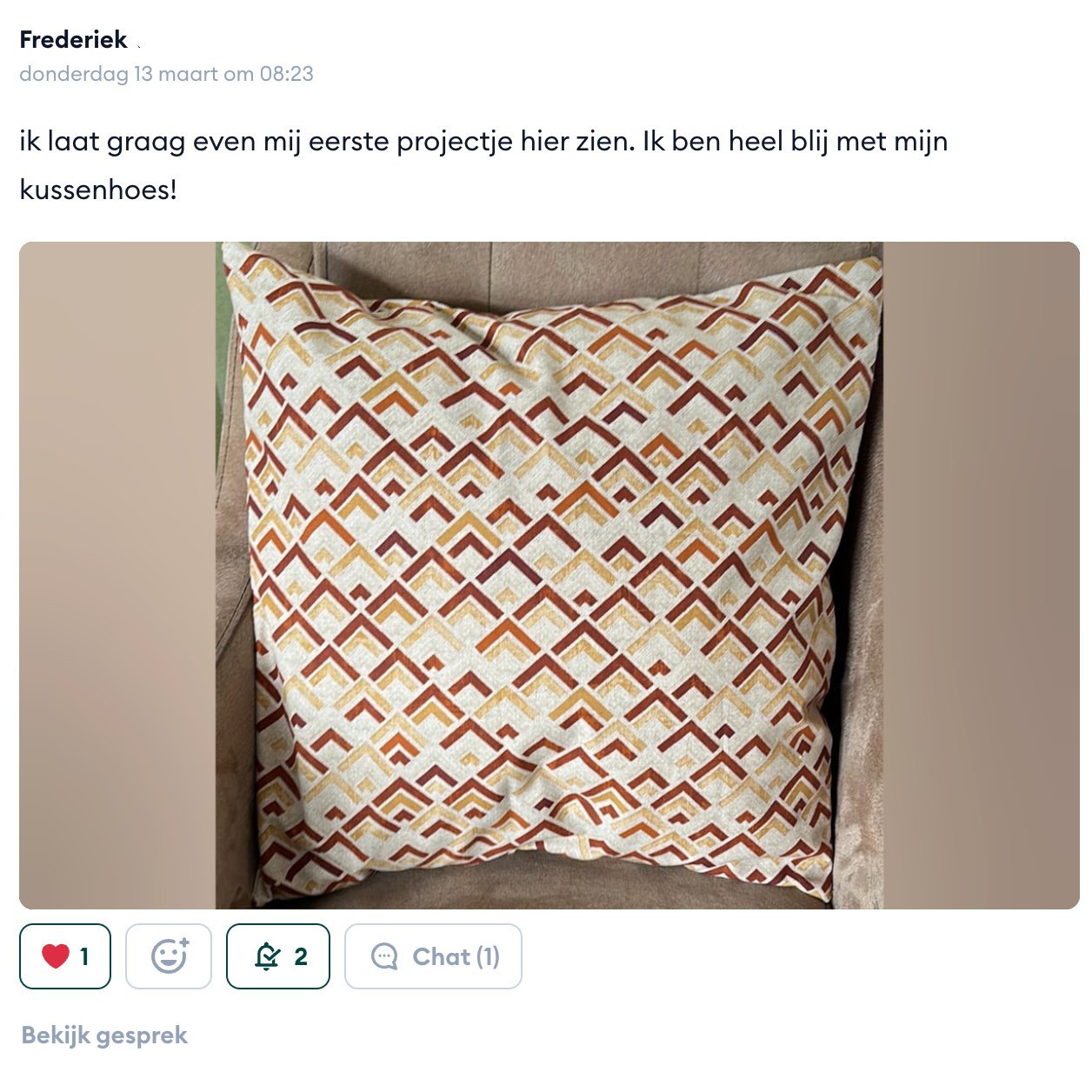Click the Chat (1) text label
Image resolution: width=1092 pixels, height=1092 pixels.
(456, 956)
